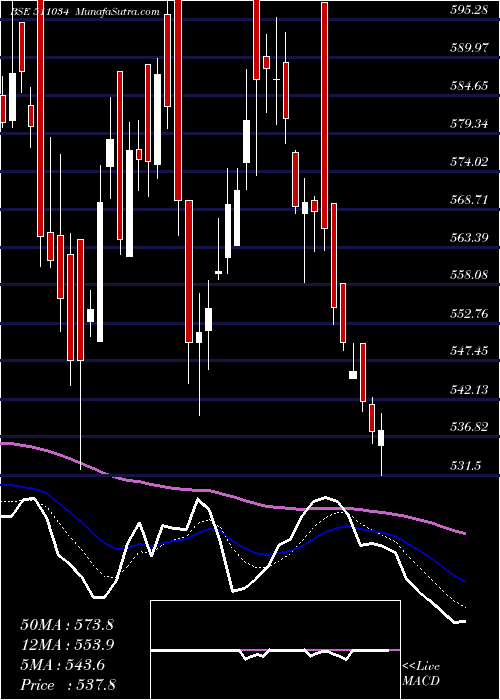Click the 12MA : 553.9 reading

click(x=67, y=645)
